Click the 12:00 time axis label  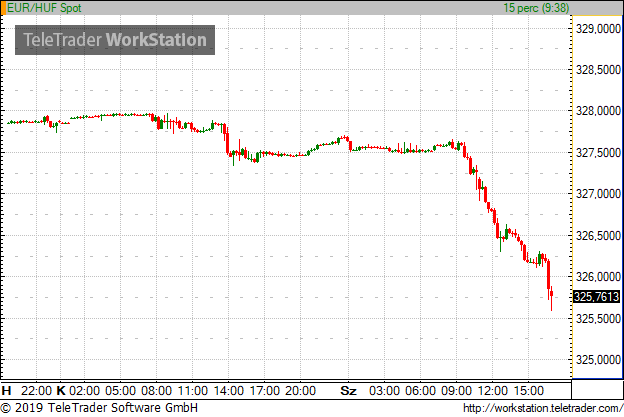492,391
